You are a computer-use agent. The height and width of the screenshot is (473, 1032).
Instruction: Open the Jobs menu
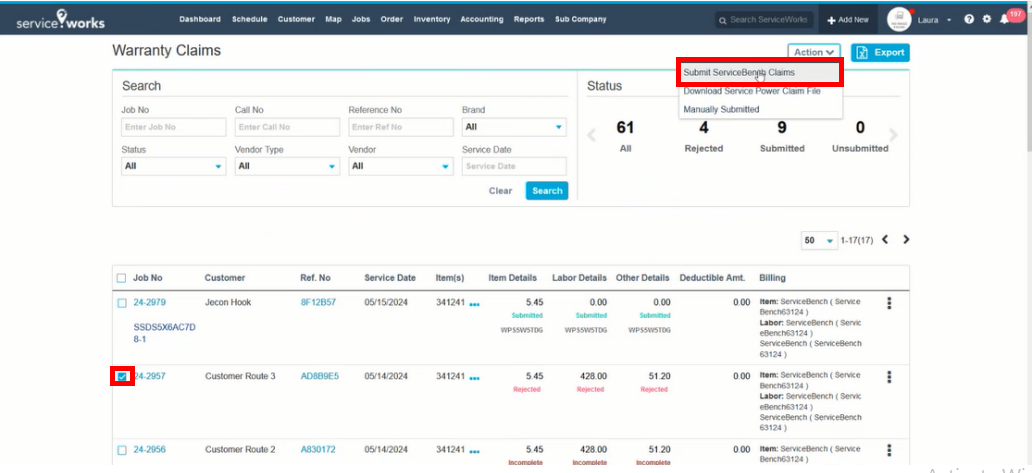361,20
